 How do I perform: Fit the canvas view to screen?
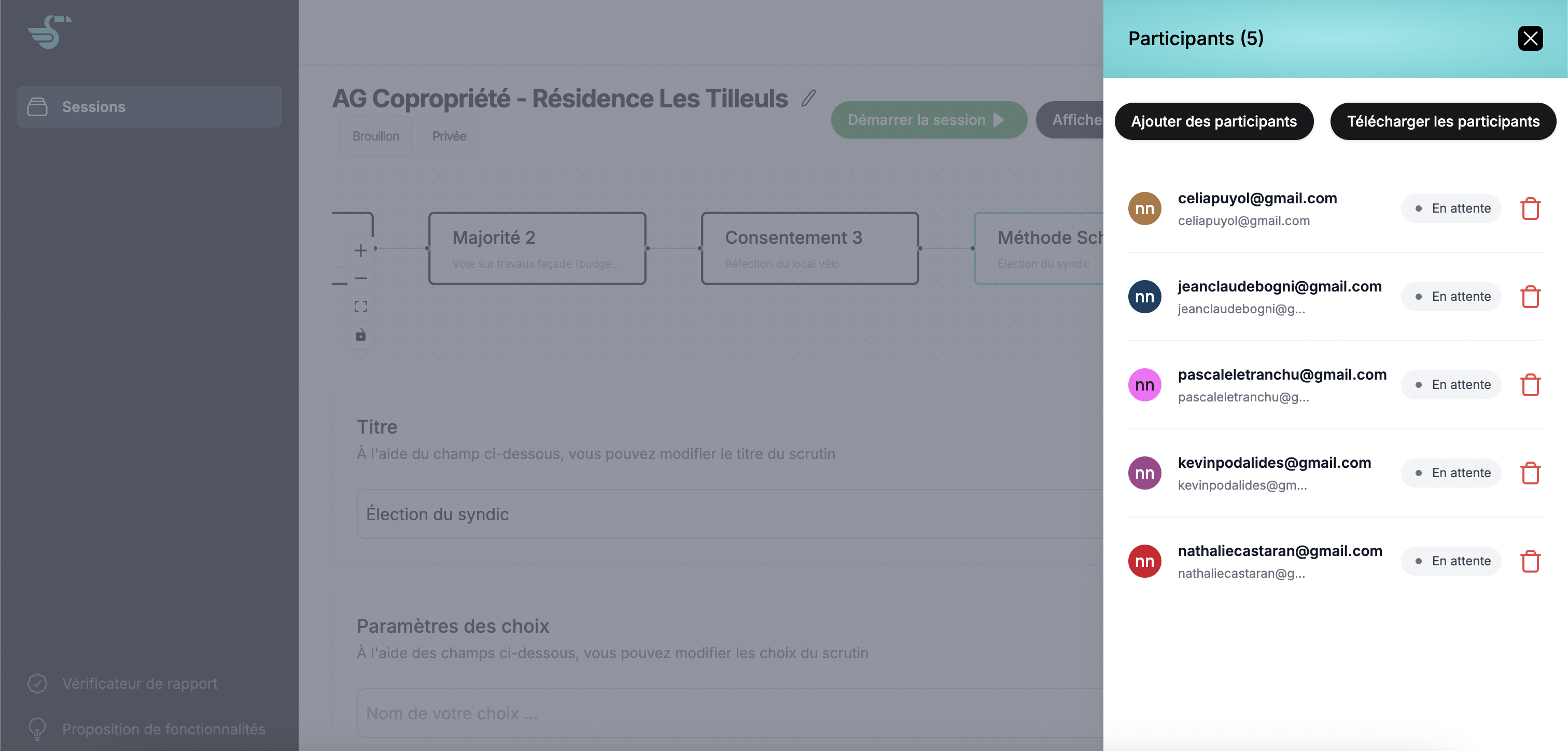coord(360,307)
